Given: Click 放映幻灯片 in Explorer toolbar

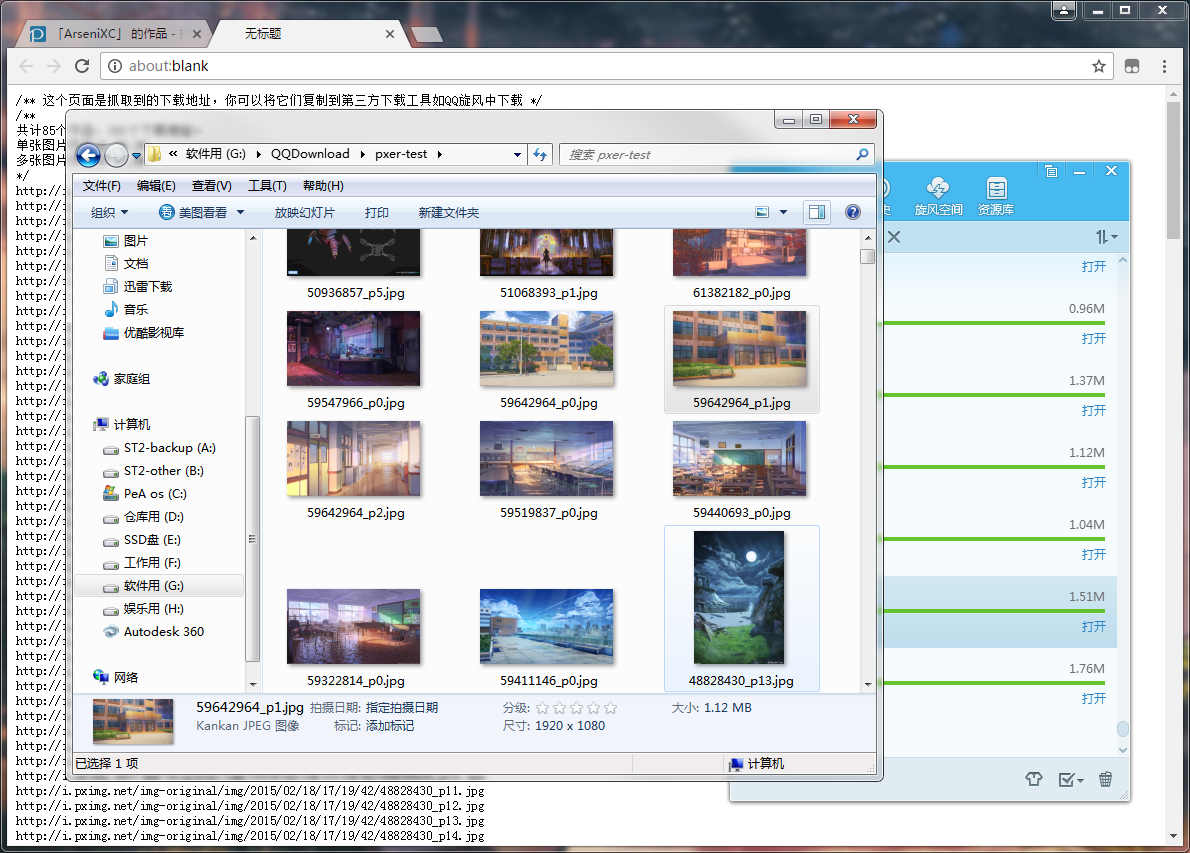Looking at the screenshot, I should 304,212.
